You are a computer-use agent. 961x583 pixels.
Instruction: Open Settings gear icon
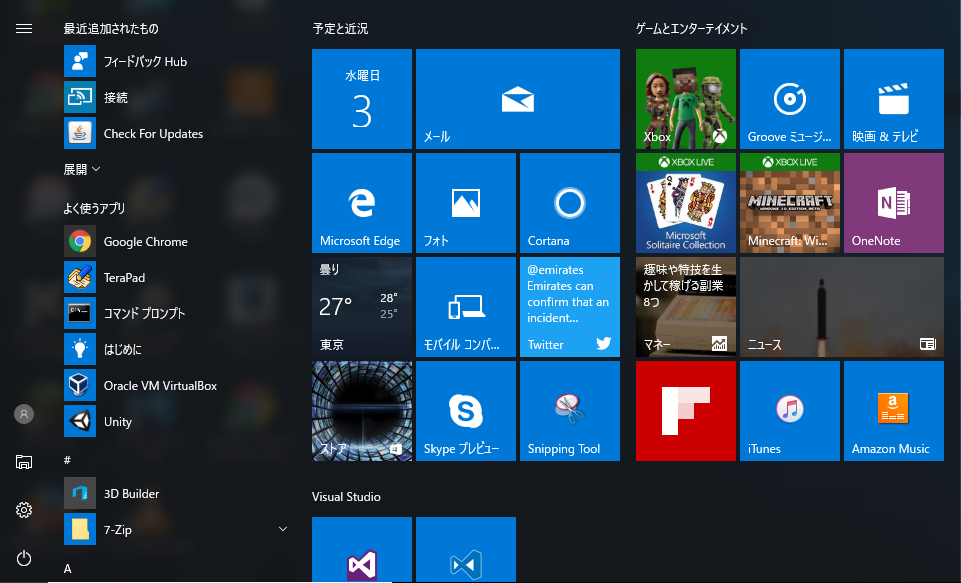coord(24,510)
